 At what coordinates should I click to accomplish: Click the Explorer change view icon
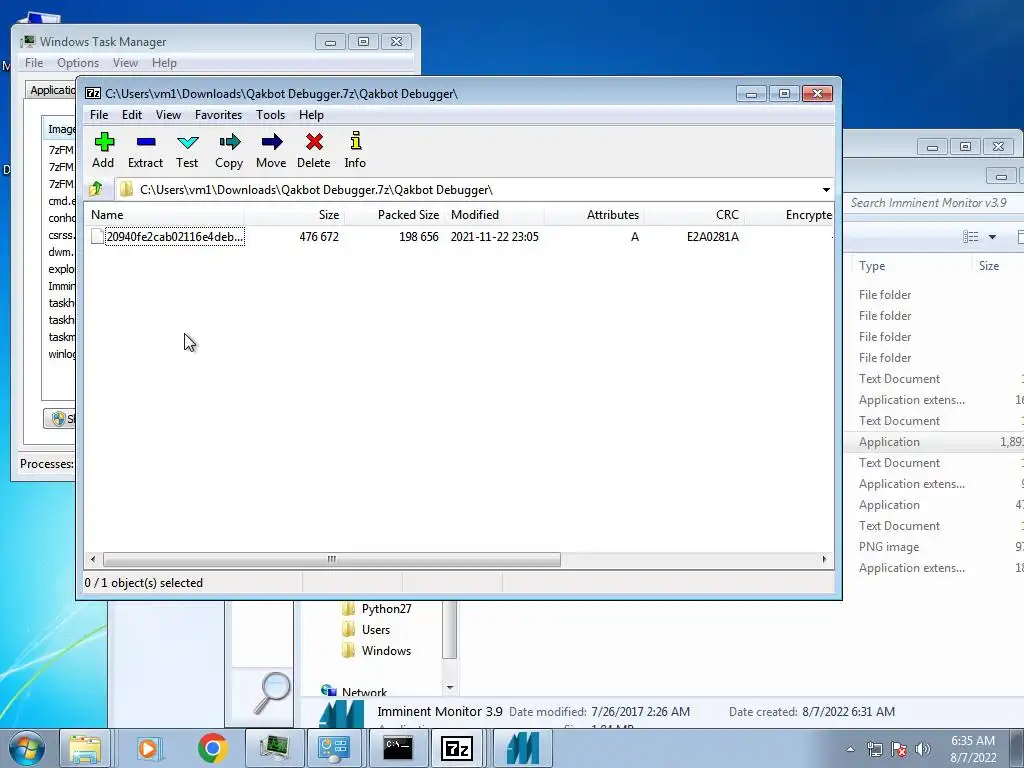(971, 236)
